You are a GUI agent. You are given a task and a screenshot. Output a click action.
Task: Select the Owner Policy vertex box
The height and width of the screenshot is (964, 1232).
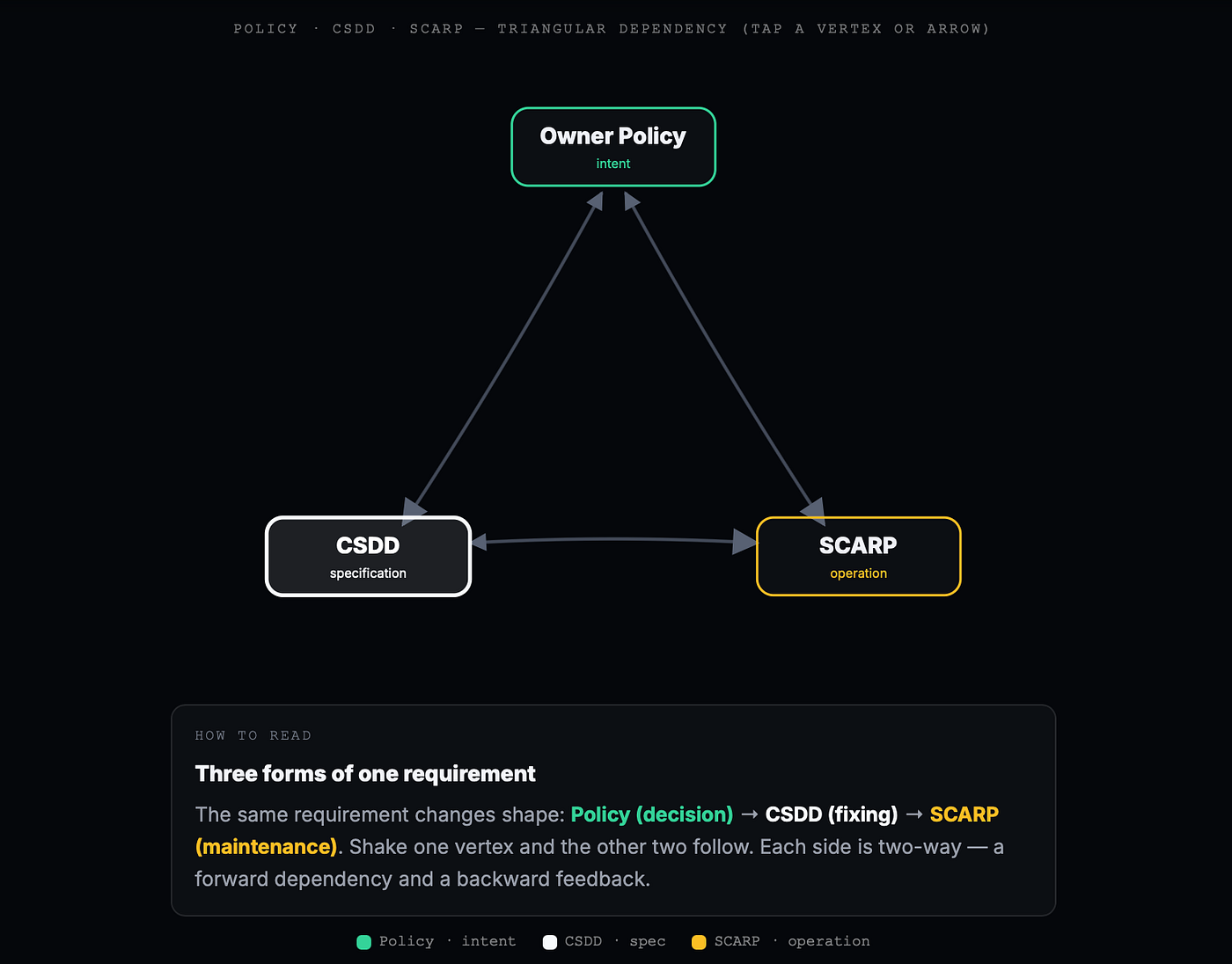pyautogui.click(x=613, y=147)
